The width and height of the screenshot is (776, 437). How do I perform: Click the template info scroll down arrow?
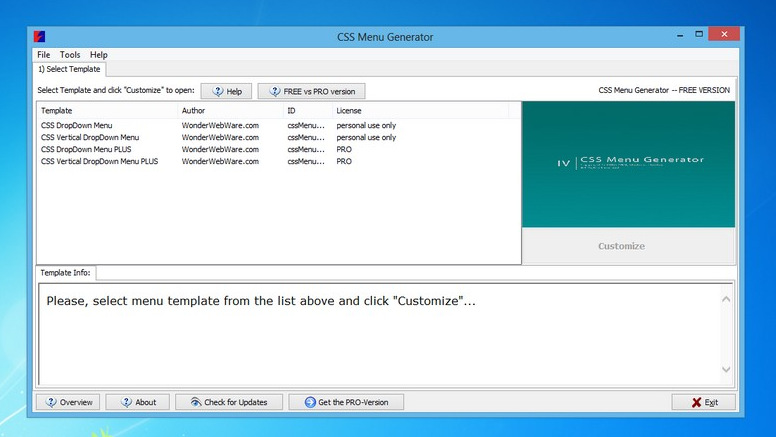coord(726,369)
